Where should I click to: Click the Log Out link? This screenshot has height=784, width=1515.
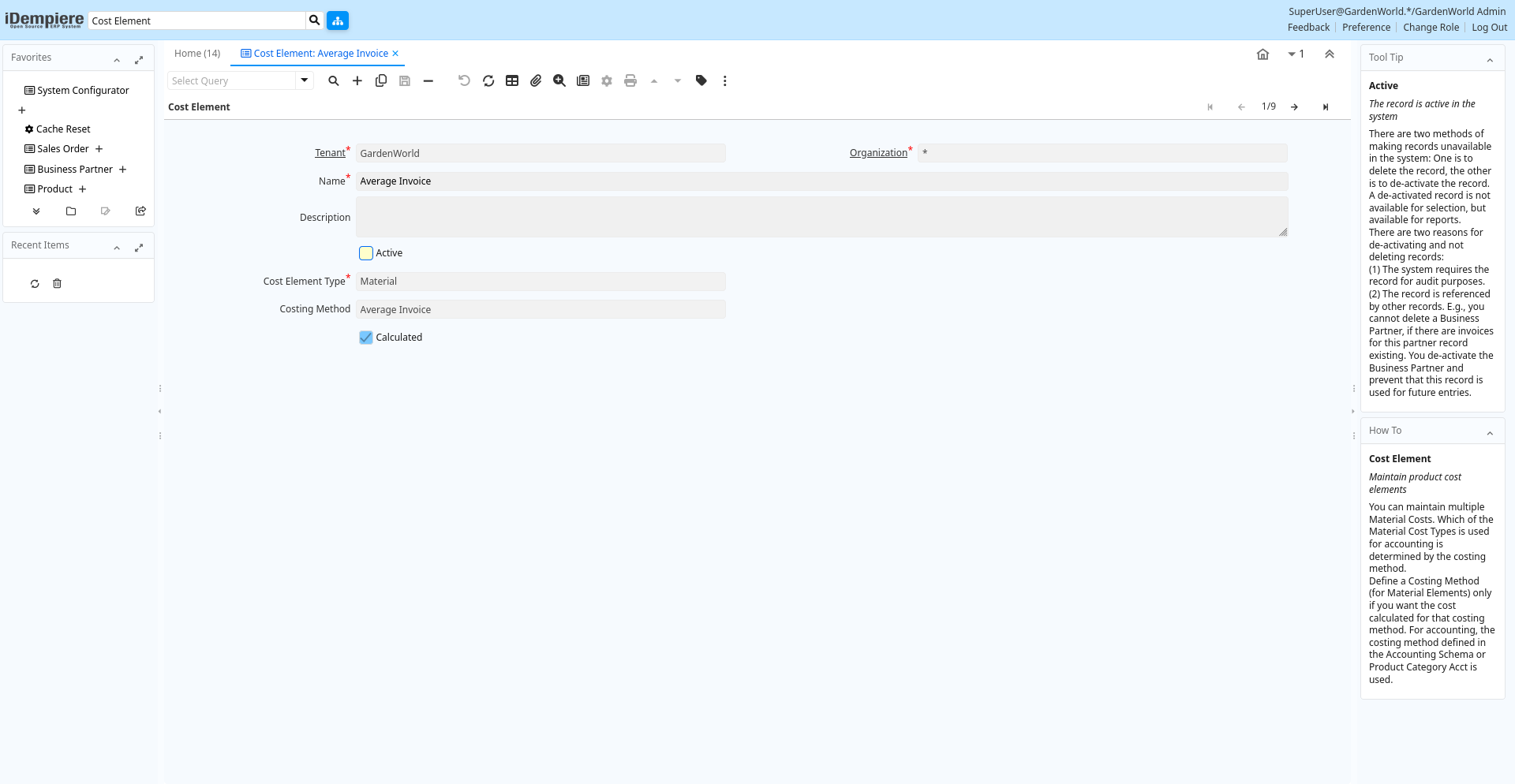click(x=1489, y=28)
